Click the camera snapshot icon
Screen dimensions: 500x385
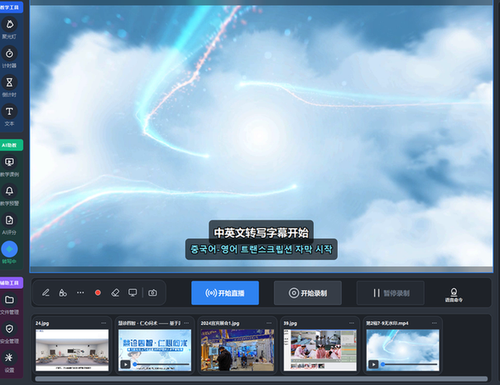tap(153, 293)
